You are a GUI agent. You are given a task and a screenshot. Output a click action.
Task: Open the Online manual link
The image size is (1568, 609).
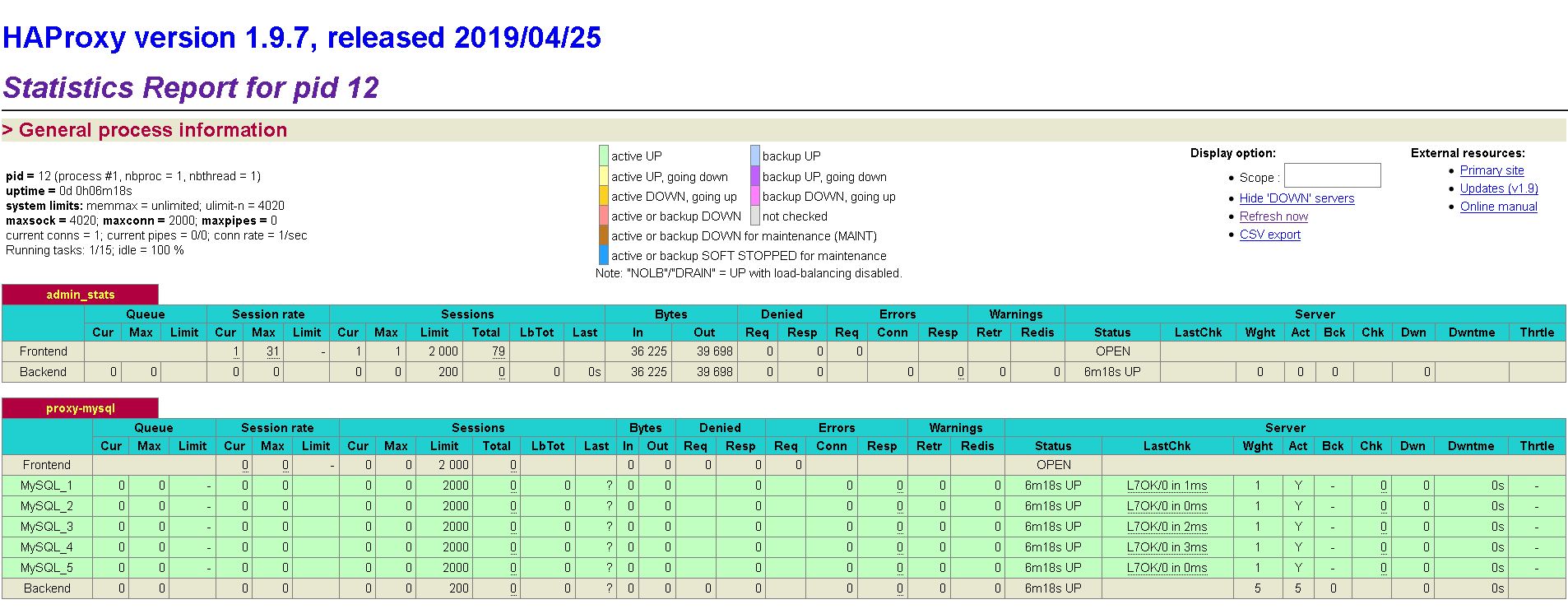[1498, 207]
